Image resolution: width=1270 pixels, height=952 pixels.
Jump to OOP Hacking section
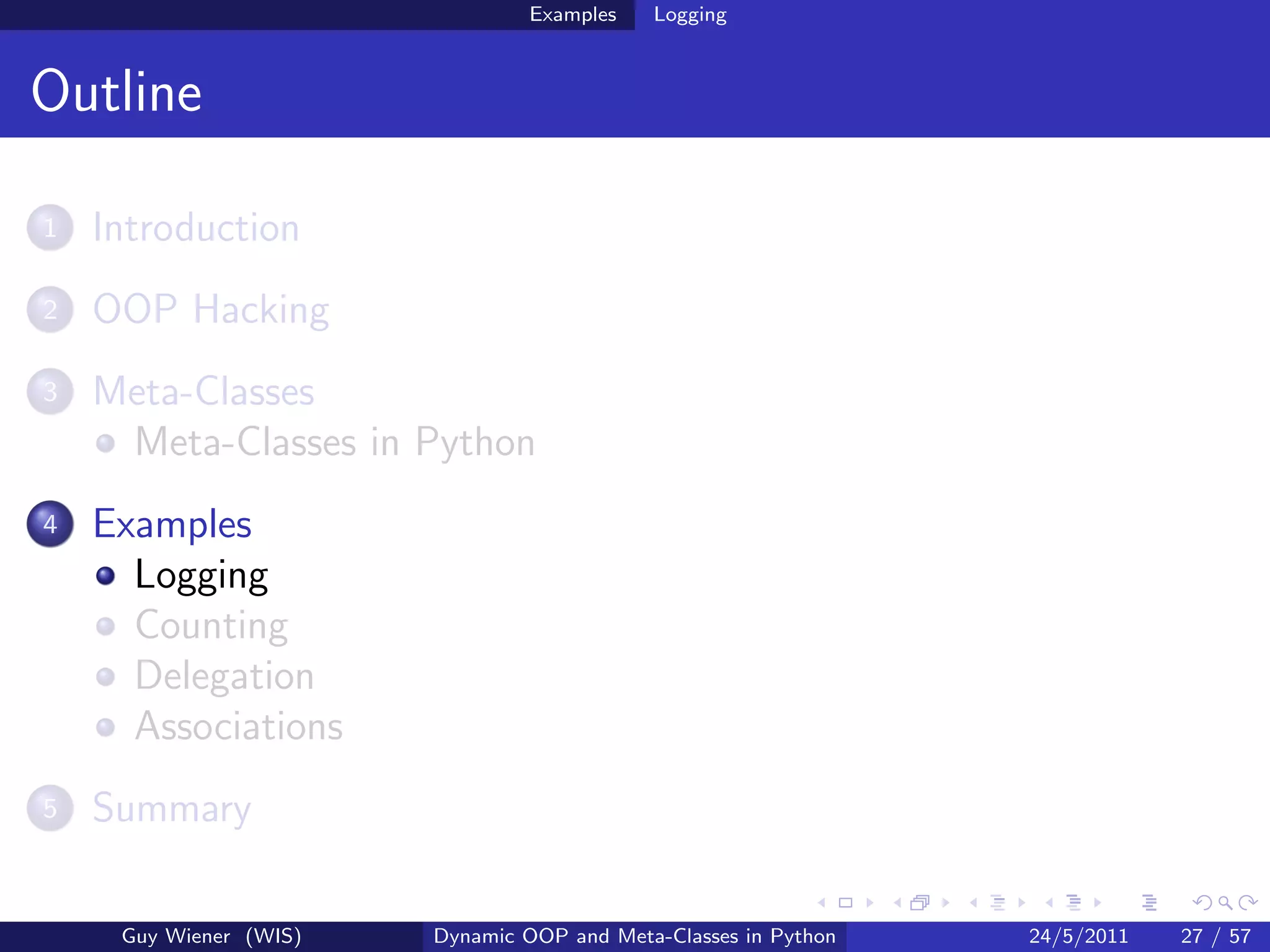coord(211,310)
